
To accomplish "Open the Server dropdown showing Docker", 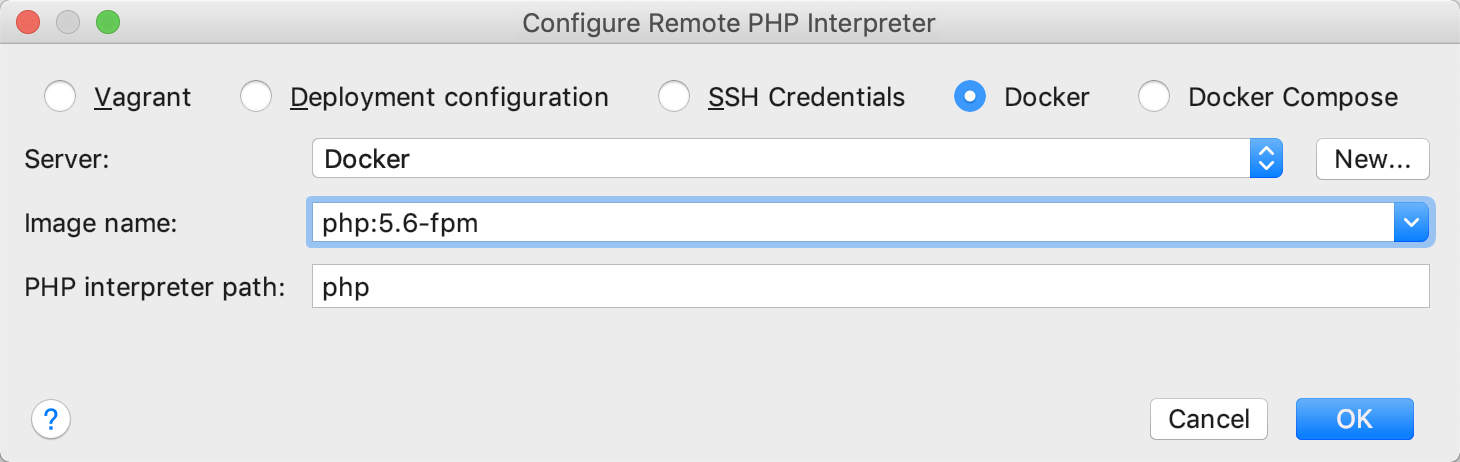I will [796, 159].
